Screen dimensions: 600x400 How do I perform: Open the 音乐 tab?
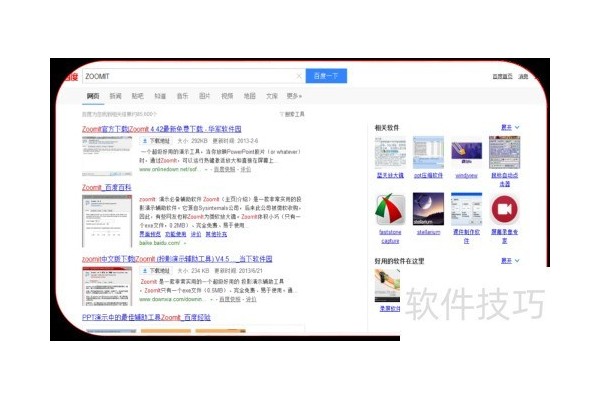pyautogui.click(x=182, y=96)
